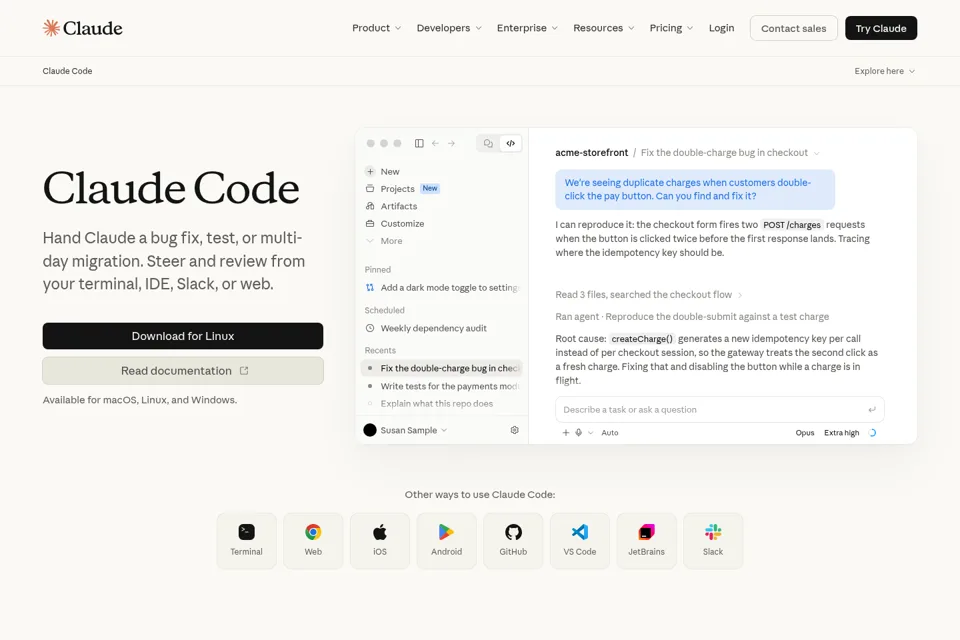Select the Android Google Play tile
Screen dimensions: 960x640
click(x=446, y=541)
